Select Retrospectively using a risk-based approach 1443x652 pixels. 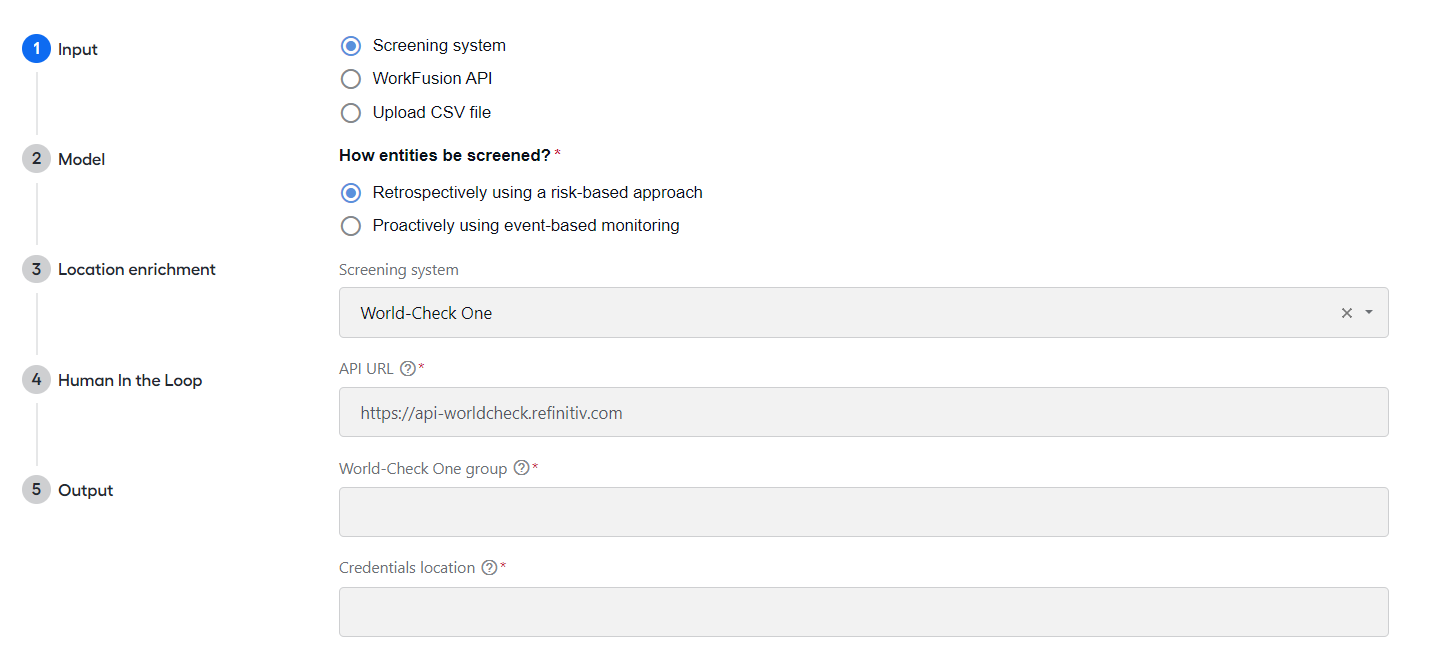click(x=350, y=193)
